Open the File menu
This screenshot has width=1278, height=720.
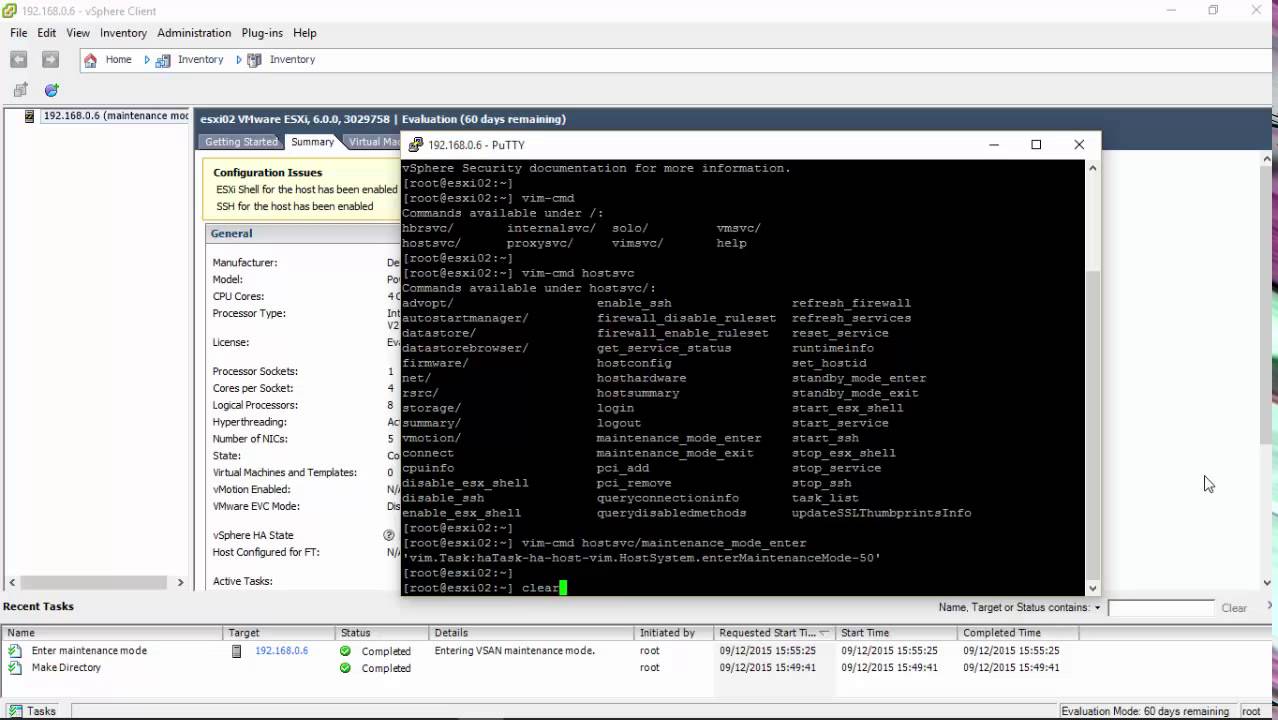[19, 33]
